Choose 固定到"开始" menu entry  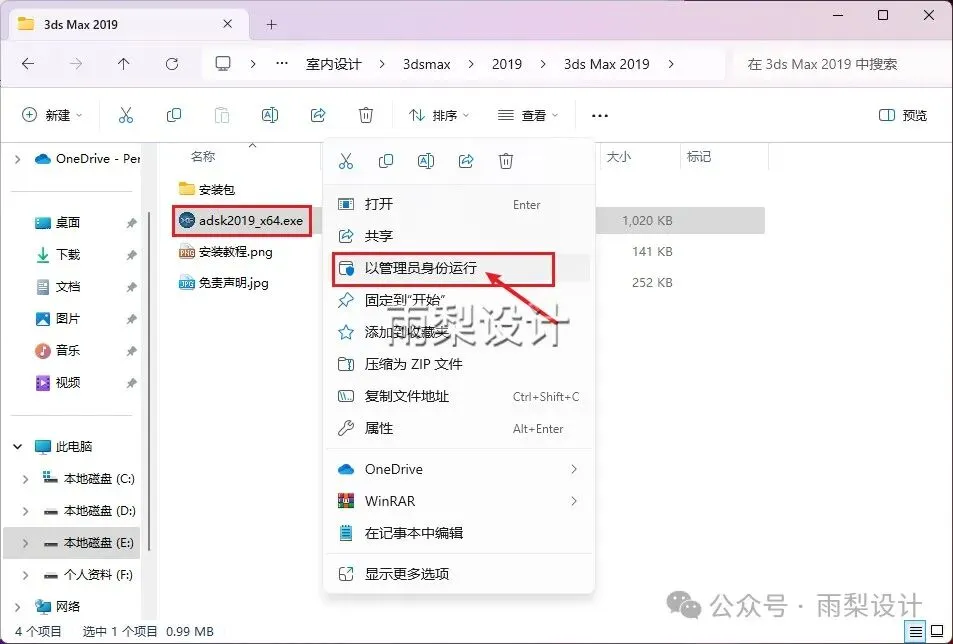point(459,300)
